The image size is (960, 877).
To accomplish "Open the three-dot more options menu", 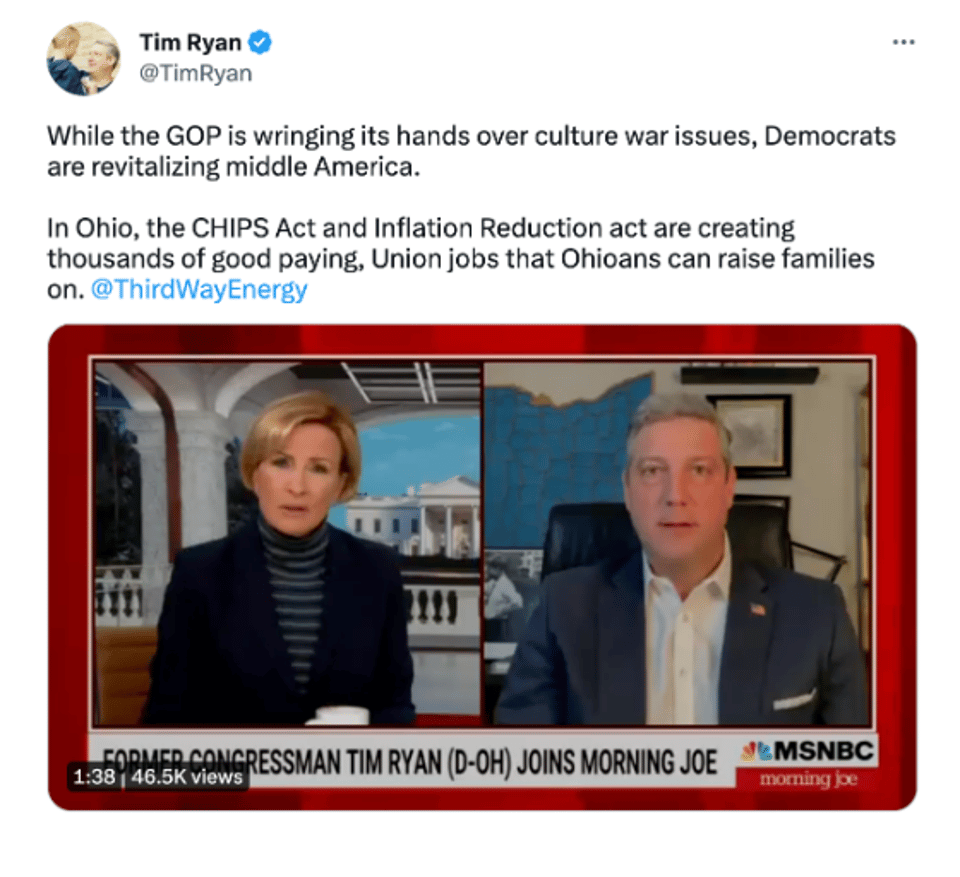I will pos(903,42).
